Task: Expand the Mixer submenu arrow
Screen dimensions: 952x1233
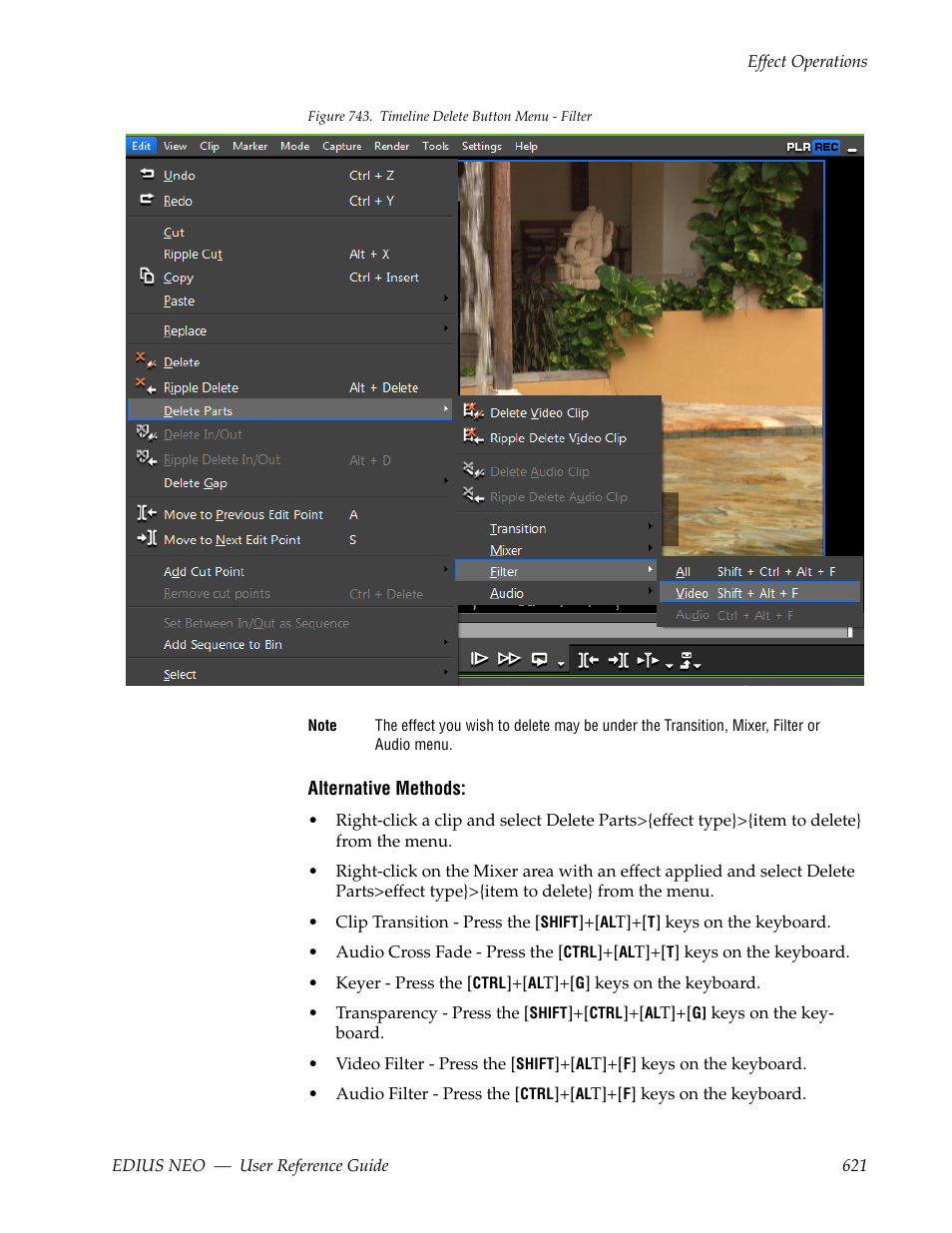Action: 651,547
